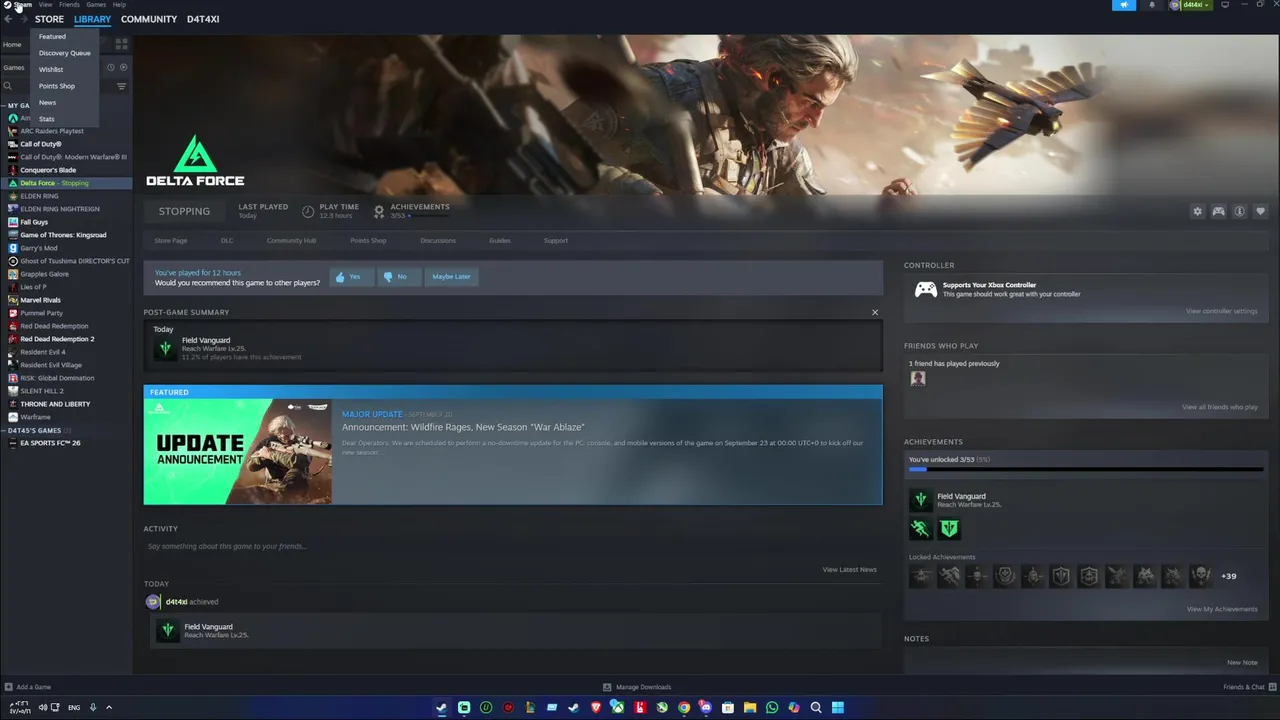Image resolution: width=1280 pixels, height=720 pixels.
Task: Open the Games menu
Action: [x=96, y=5]
